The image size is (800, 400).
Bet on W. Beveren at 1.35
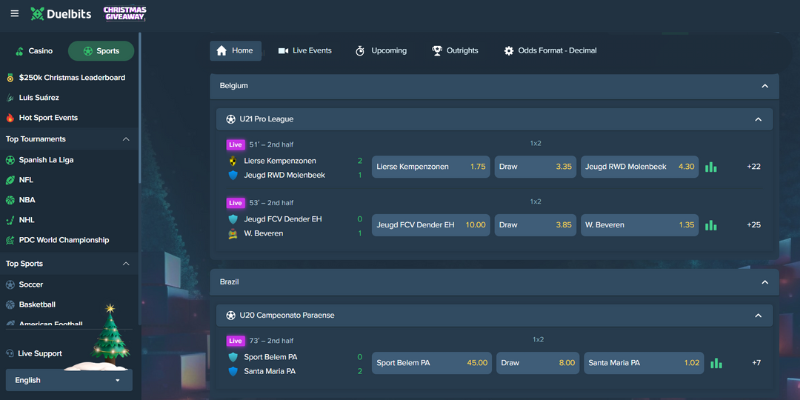coord(640,225)
